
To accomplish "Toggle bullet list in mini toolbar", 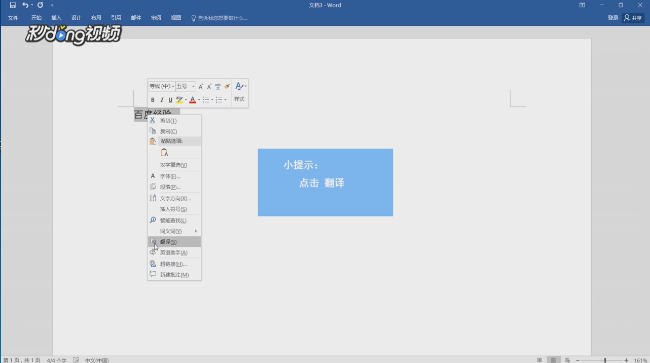I will pos(206,100).
